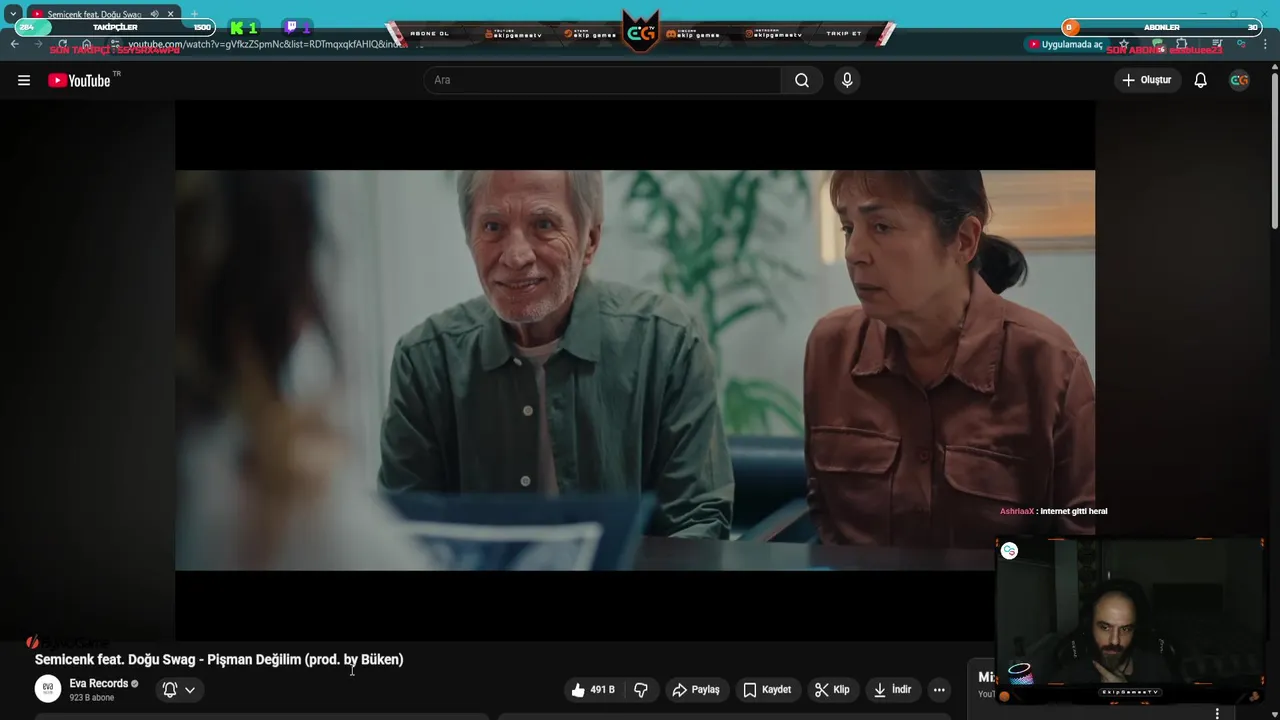Open the account avatar menu
Image resolution: width=1280 pixels, height=720 pixels.
tap(1239, 80)
